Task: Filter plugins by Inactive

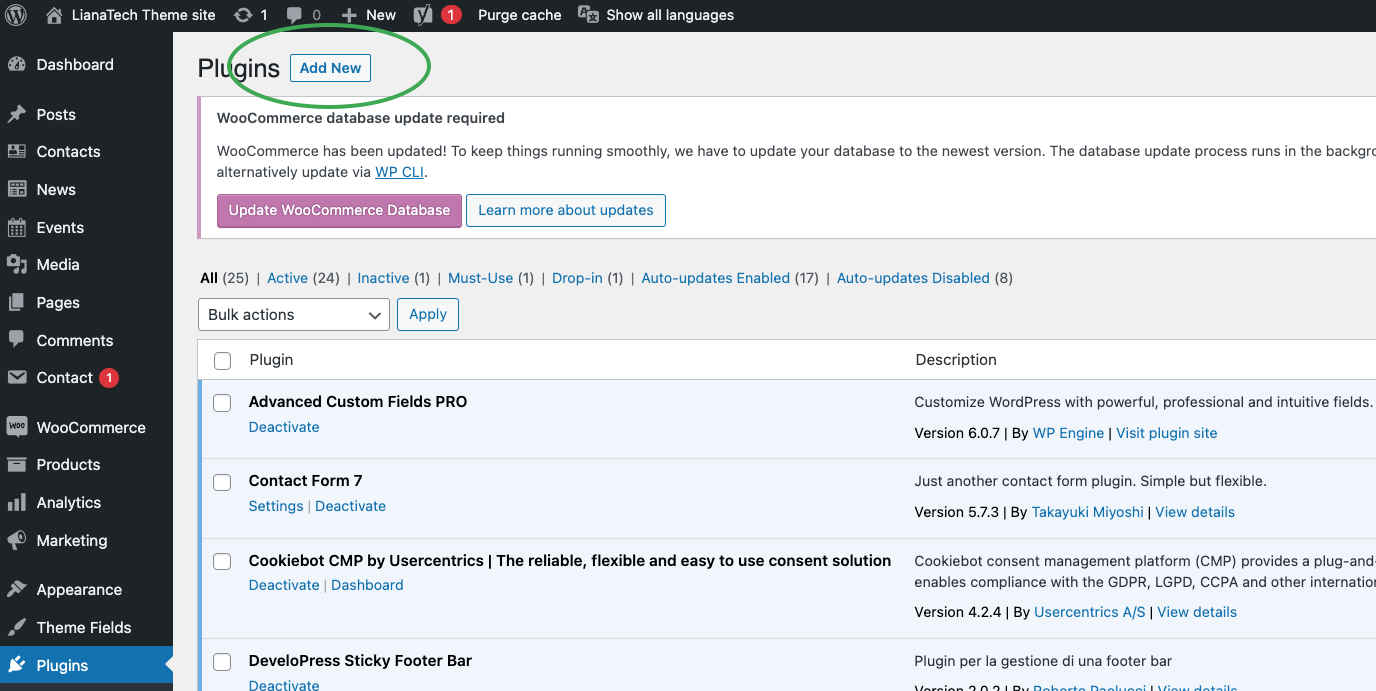Action: (384, 278)
